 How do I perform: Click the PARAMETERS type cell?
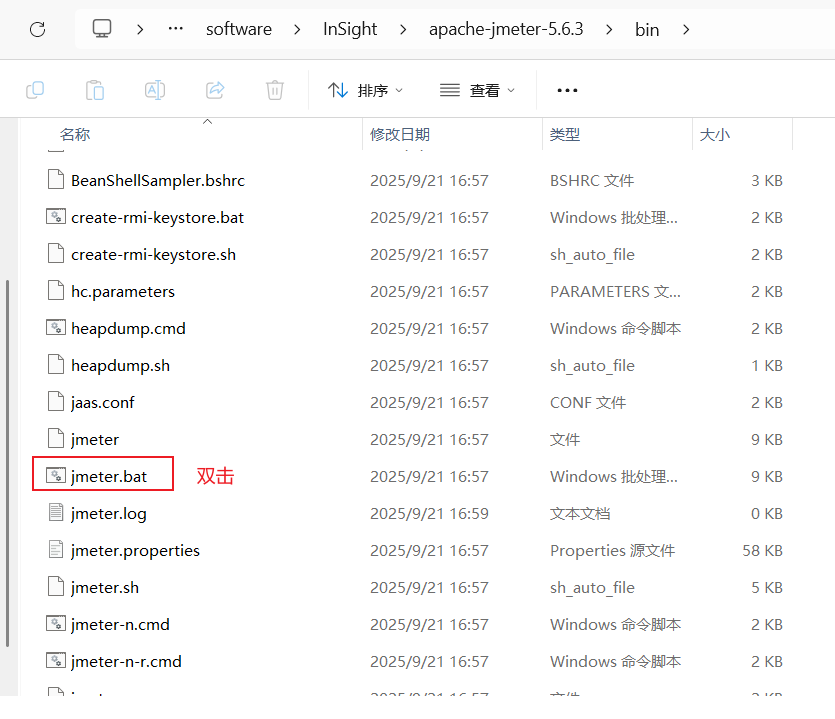pyautogui.click(x=615, y=291)
